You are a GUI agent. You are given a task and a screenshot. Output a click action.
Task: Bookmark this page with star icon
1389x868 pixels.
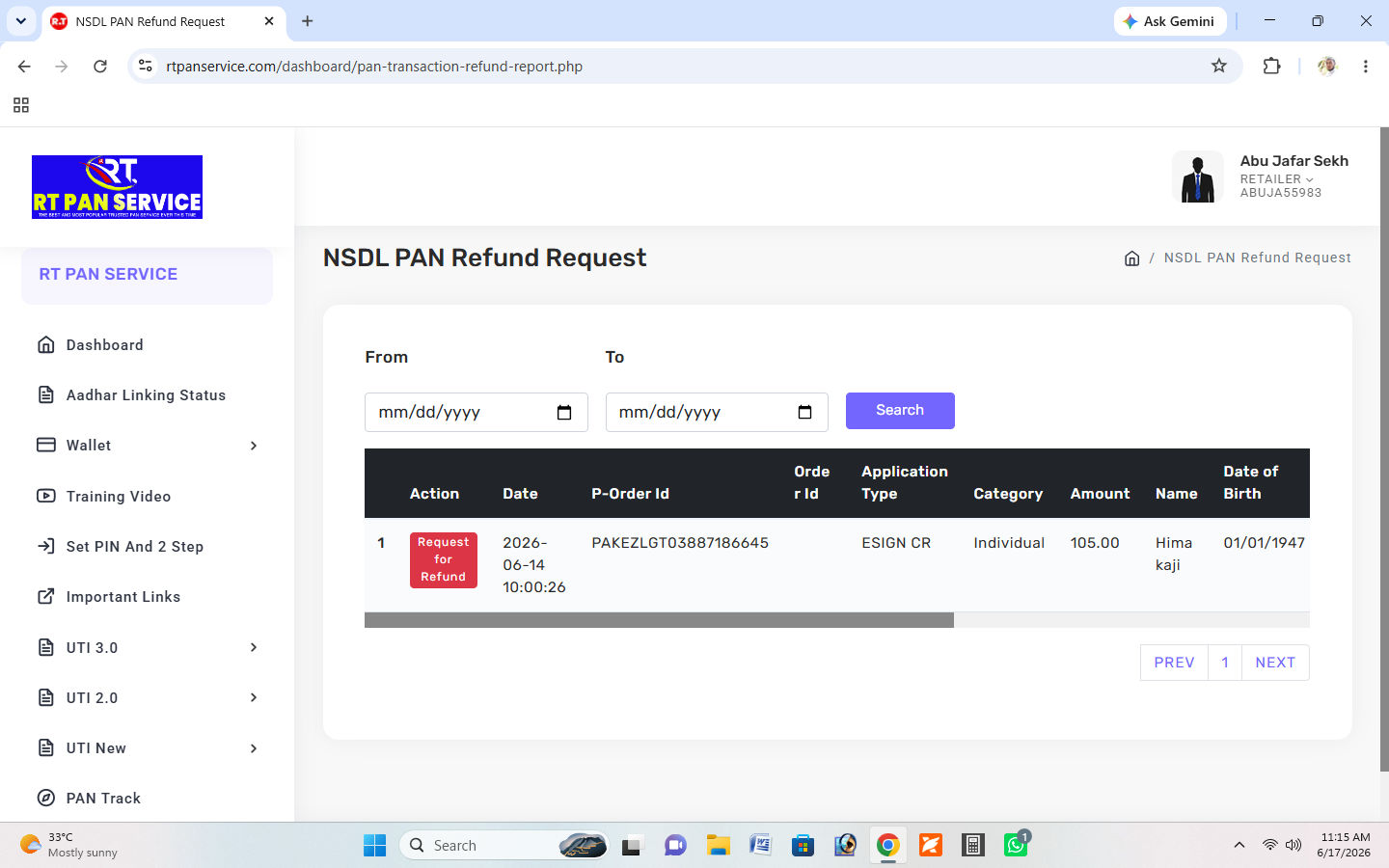1219,66
